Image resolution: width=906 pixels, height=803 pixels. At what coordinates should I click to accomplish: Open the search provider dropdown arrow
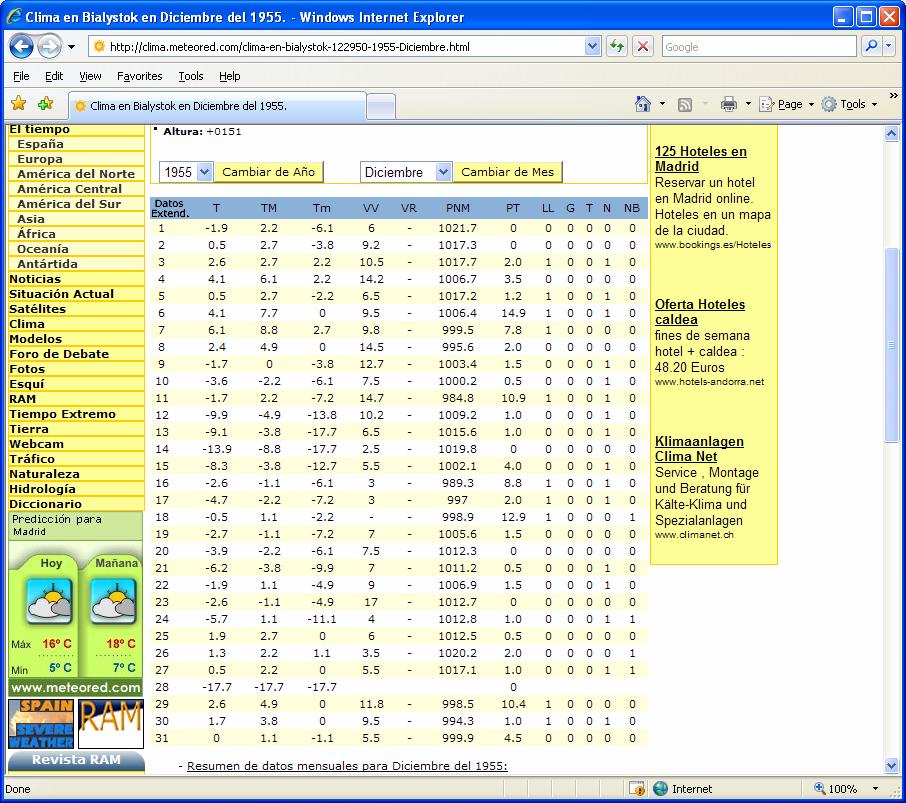pos(889,47)
